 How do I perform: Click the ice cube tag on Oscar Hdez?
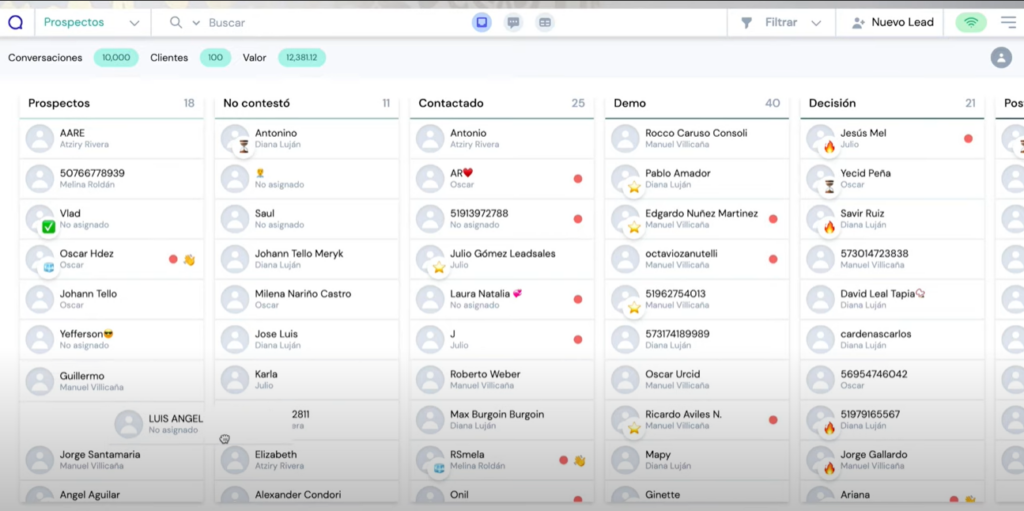click(48, 267)
